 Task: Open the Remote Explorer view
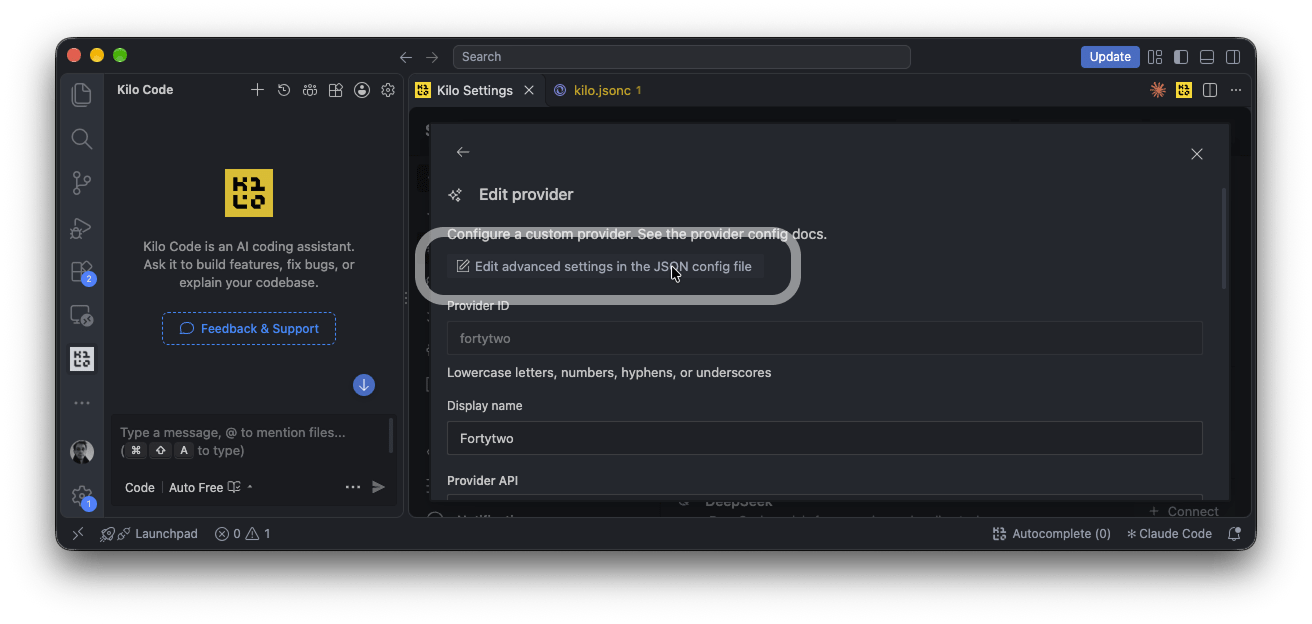(82, 316)
